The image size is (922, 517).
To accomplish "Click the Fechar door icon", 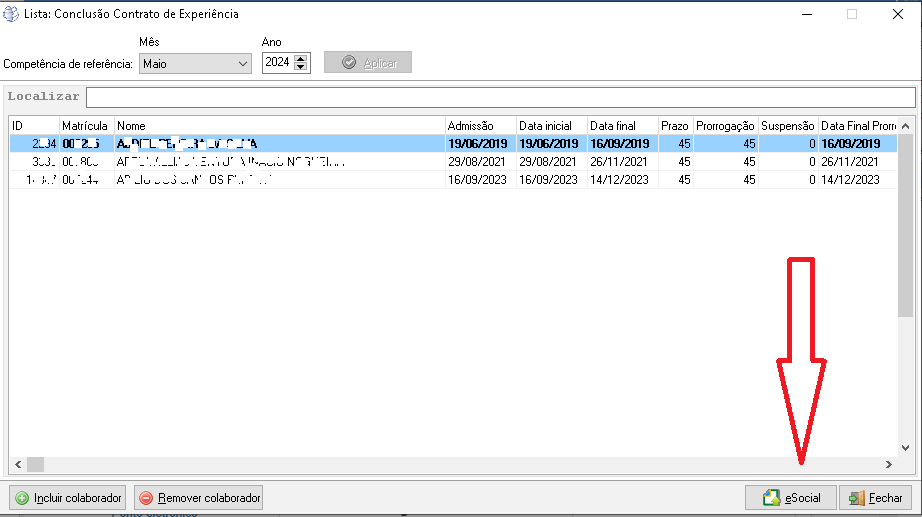I will click(x=857, y=498).
